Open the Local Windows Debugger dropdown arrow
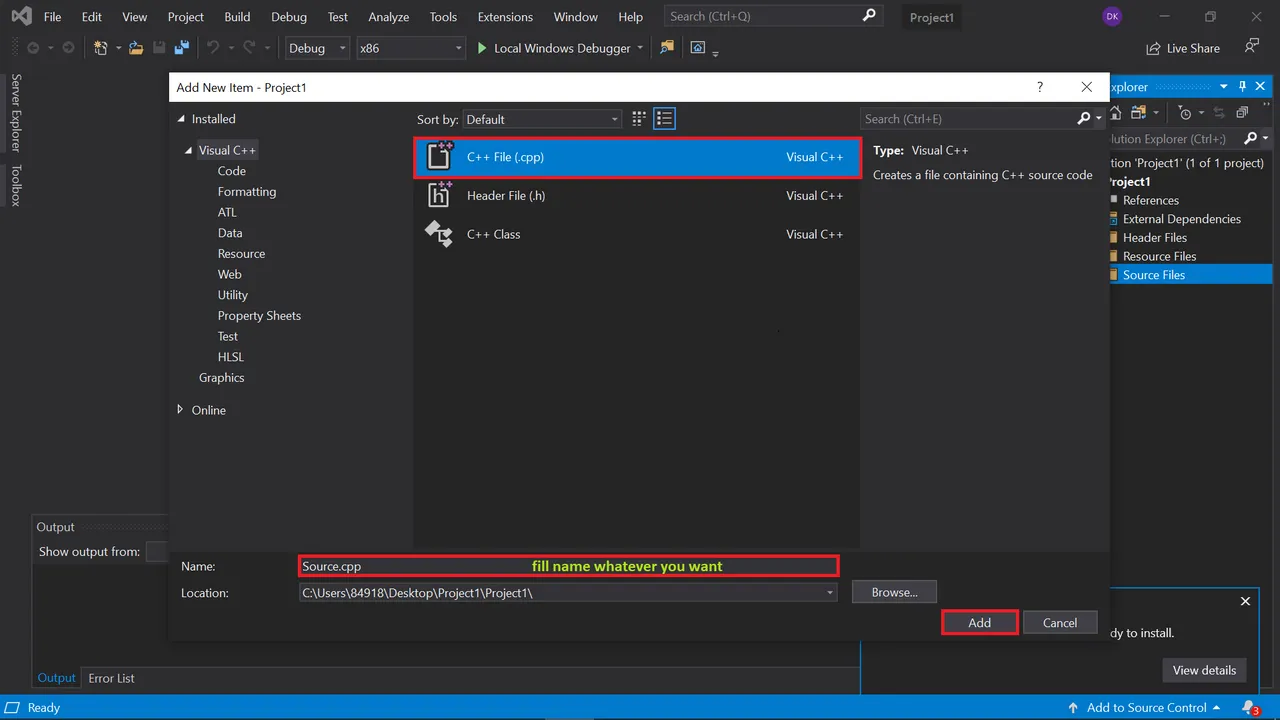This screenshot has width=1280, height=720. click(x=640, y=48)
